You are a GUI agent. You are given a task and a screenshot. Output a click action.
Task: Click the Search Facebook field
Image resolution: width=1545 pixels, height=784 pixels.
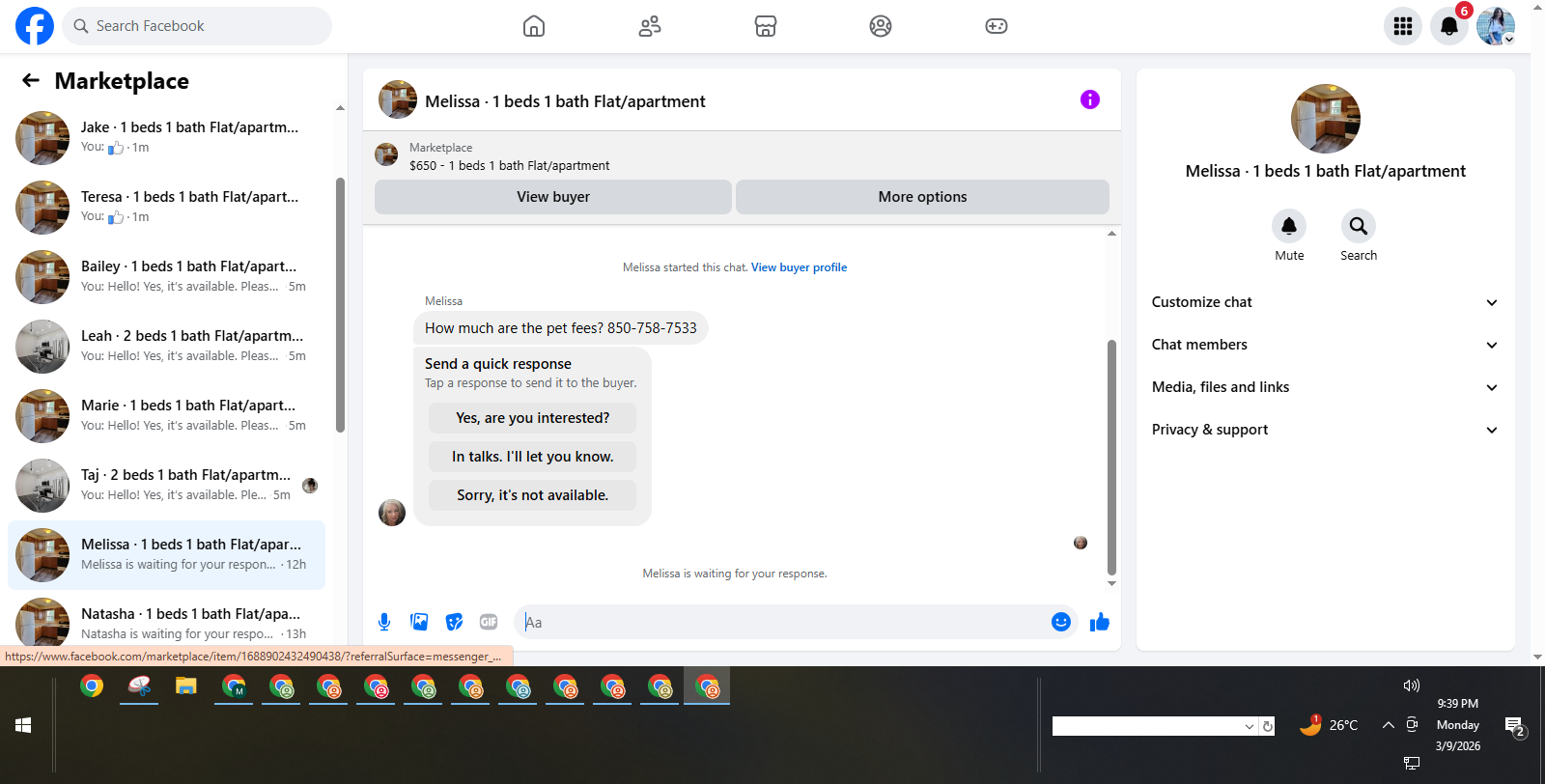197,26
